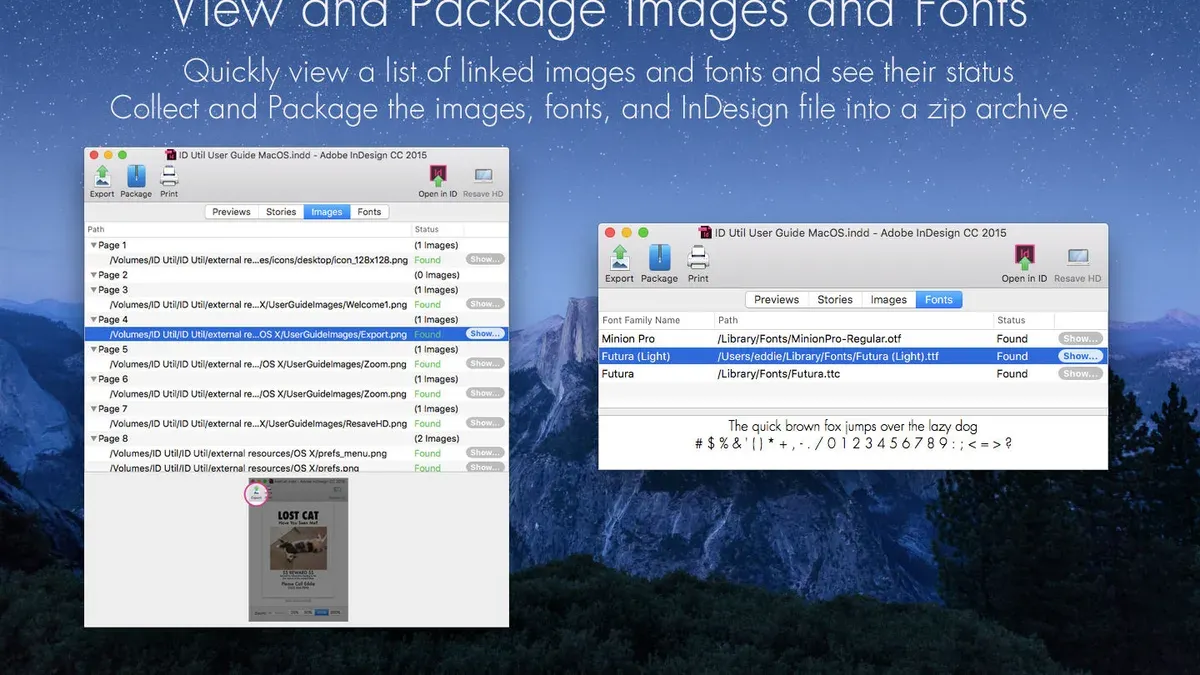Open Previews tab in the Fonts window

pos(777,299)
